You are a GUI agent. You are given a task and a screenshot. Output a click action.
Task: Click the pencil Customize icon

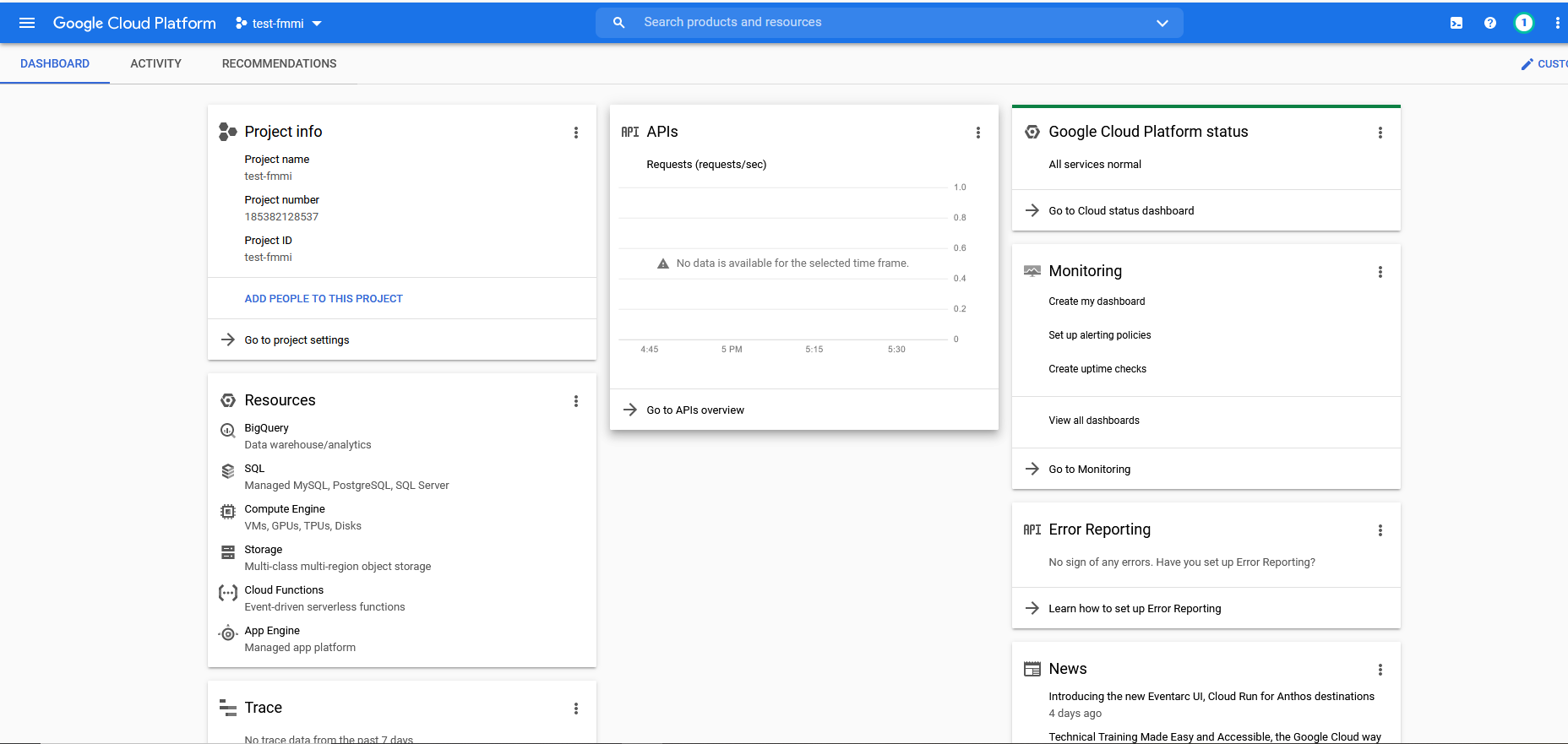[x=1527, y=64]
